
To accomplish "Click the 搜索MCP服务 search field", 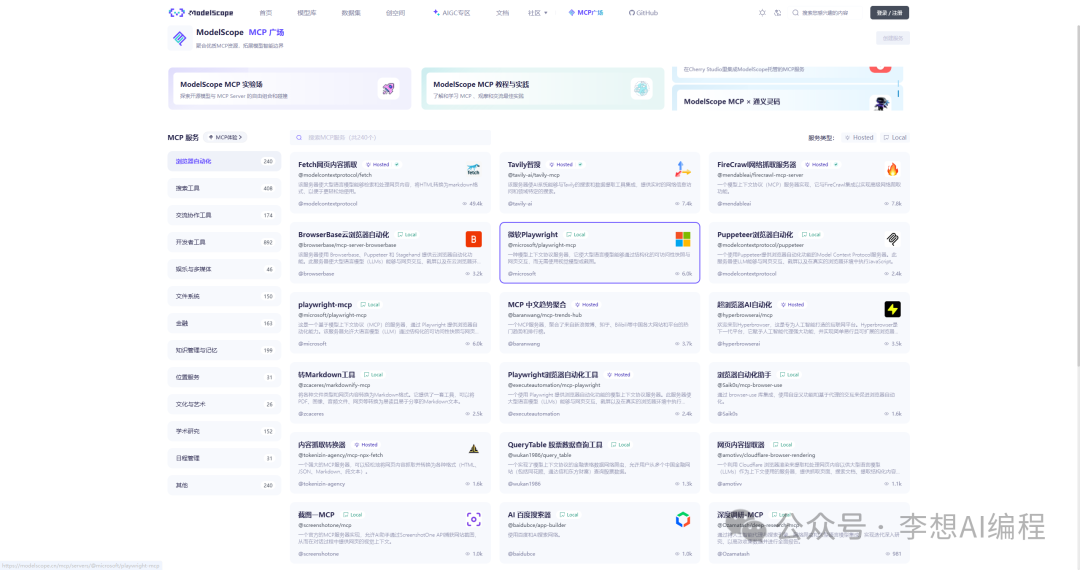I will point(391,138).
